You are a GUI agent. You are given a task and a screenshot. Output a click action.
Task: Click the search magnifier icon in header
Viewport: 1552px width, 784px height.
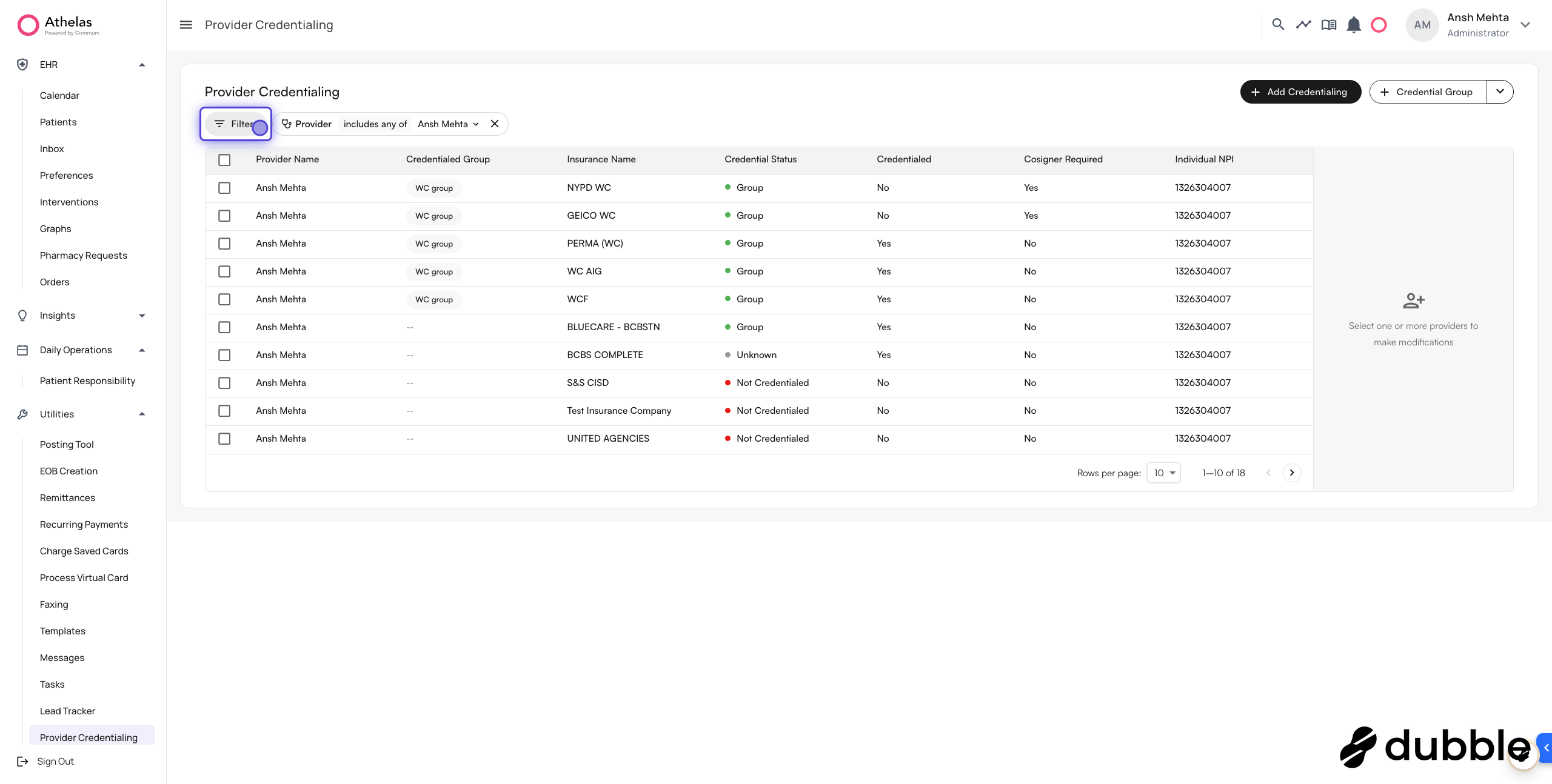(x=1278, y=25)
